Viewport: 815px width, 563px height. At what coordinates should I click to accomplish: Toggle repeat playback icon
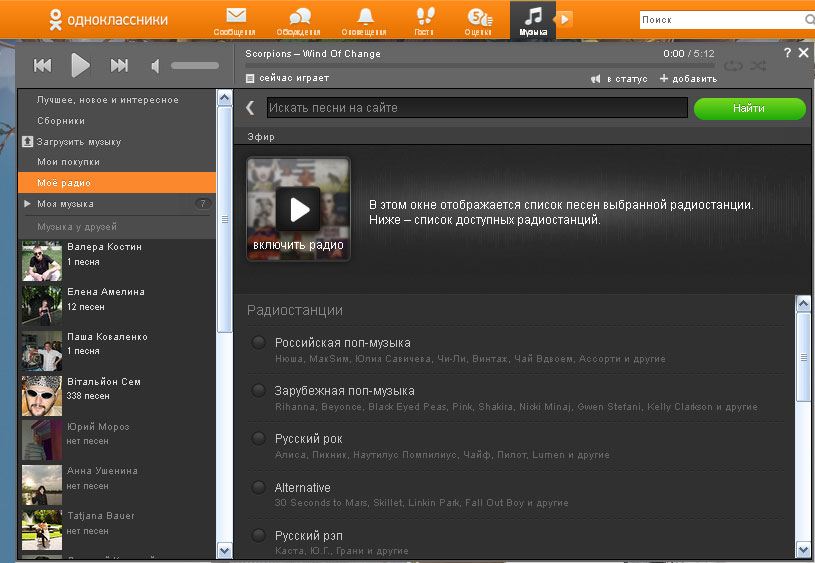[x=734, y=66]
